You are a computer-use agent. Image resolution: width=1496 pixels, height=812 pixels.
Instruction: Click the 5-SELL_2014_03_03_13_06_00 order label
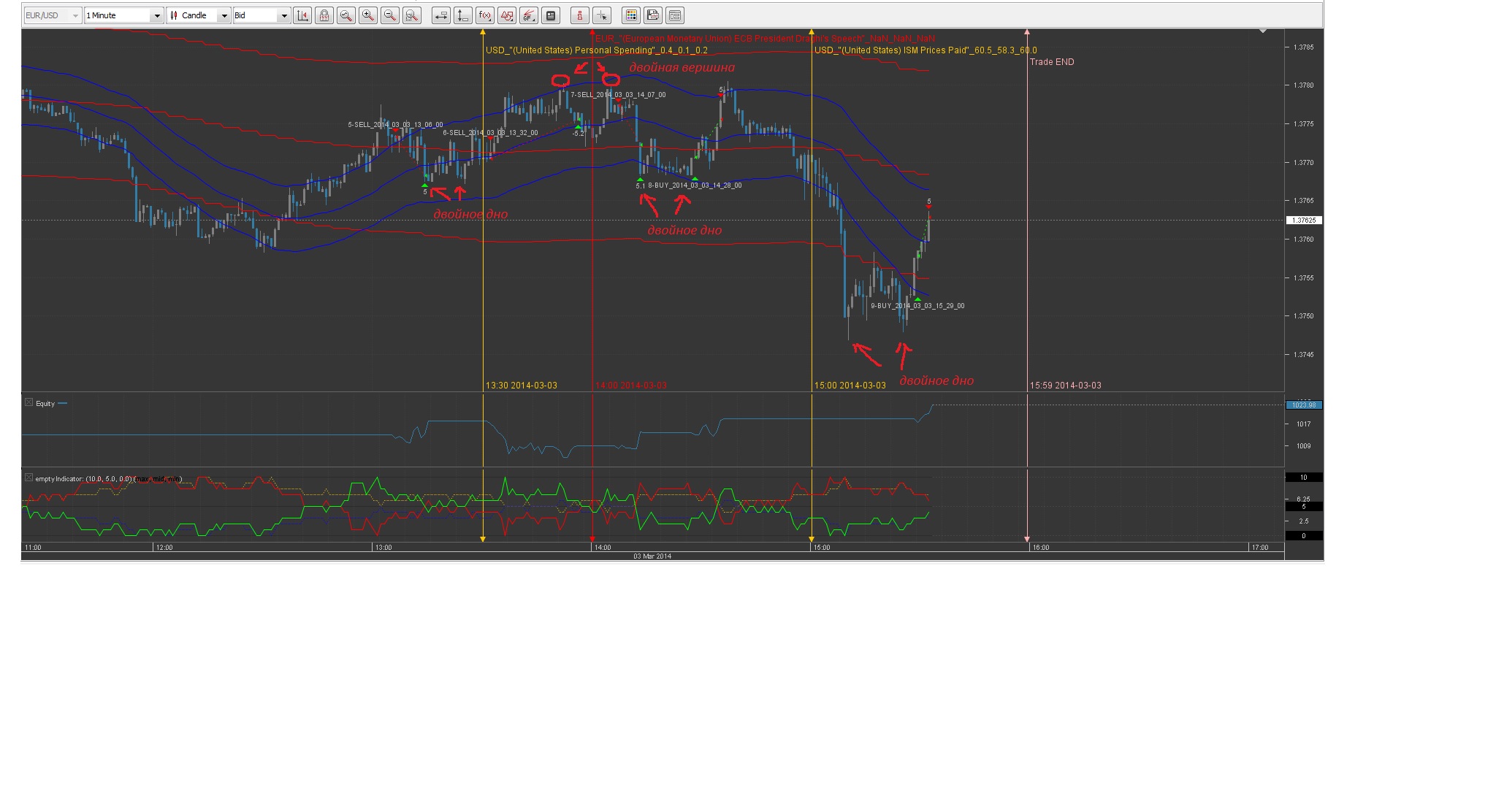[395, 125]
